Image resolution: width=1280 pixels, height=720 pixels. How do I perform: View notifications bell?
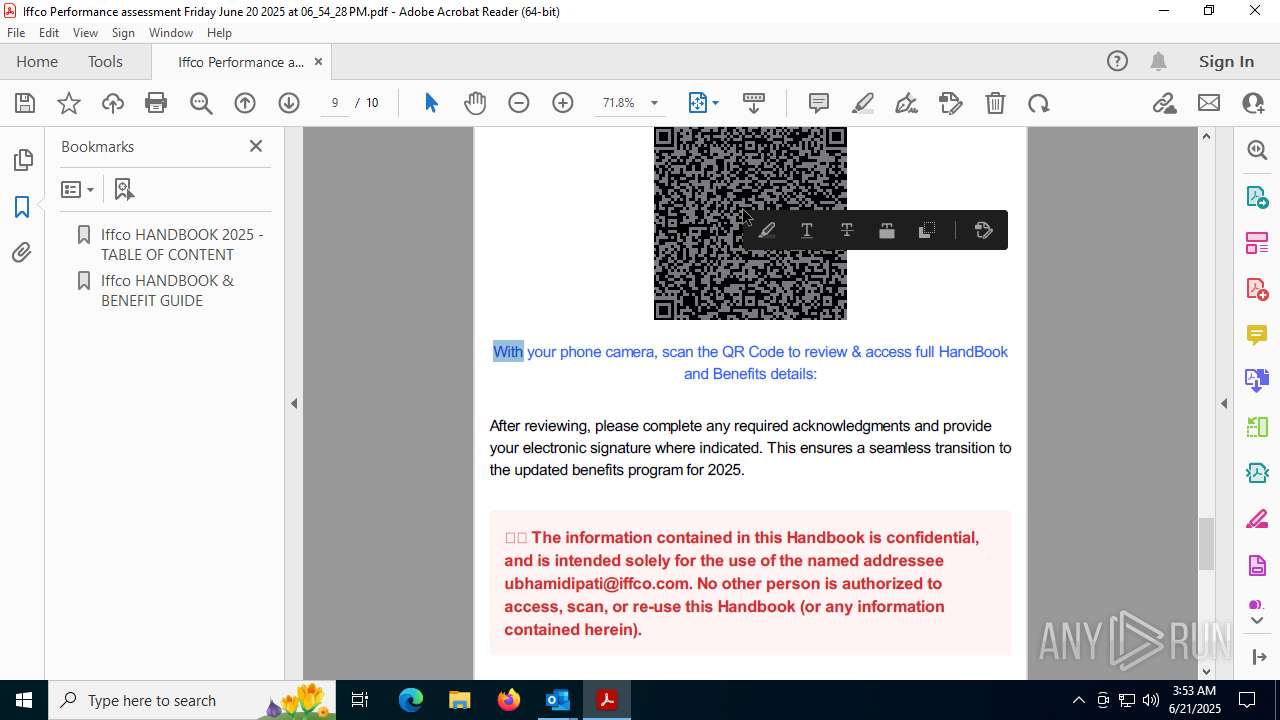[x=1158, y=62]
